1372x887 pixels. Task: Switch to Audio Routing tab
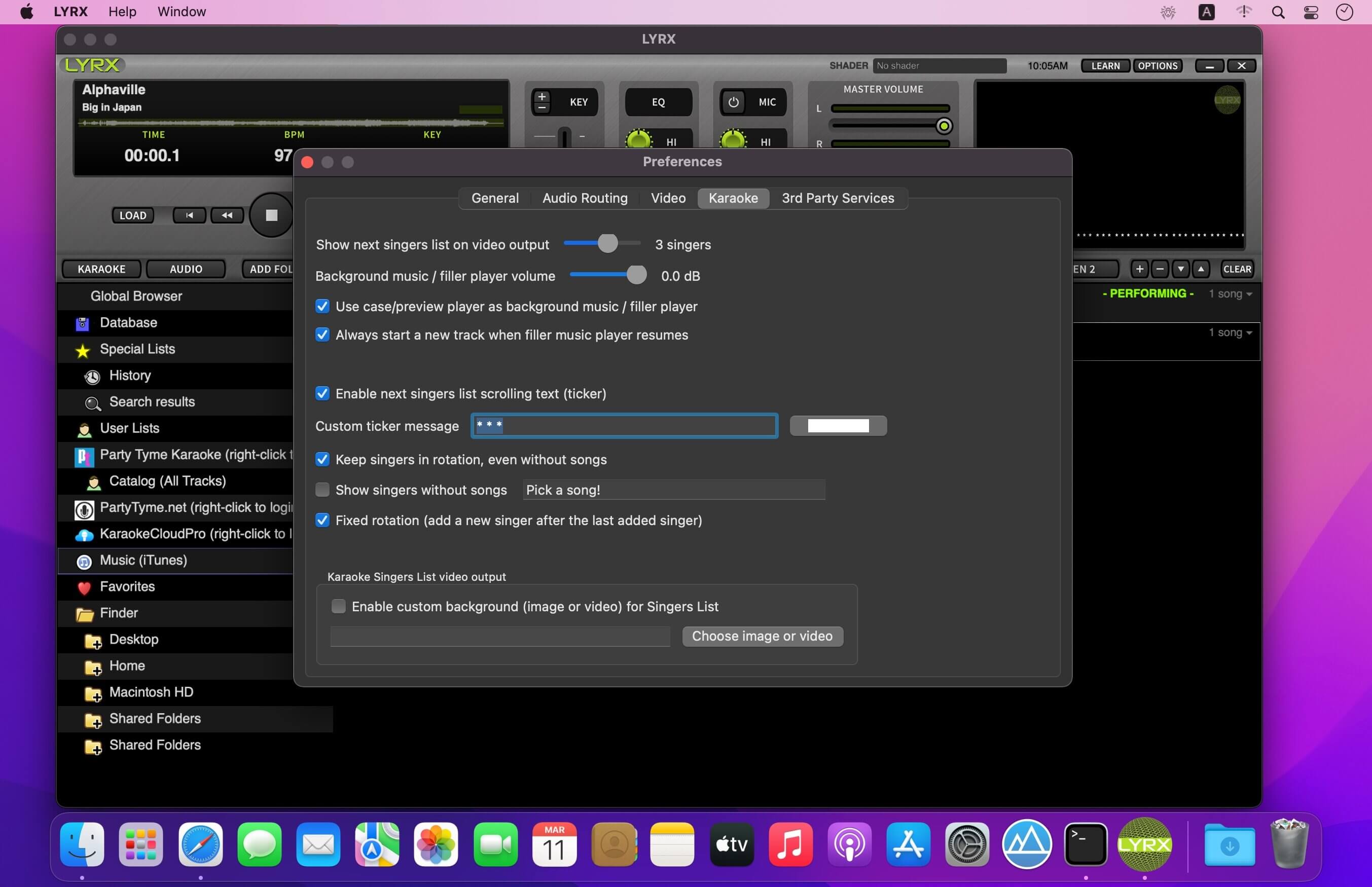coord(585,198)
